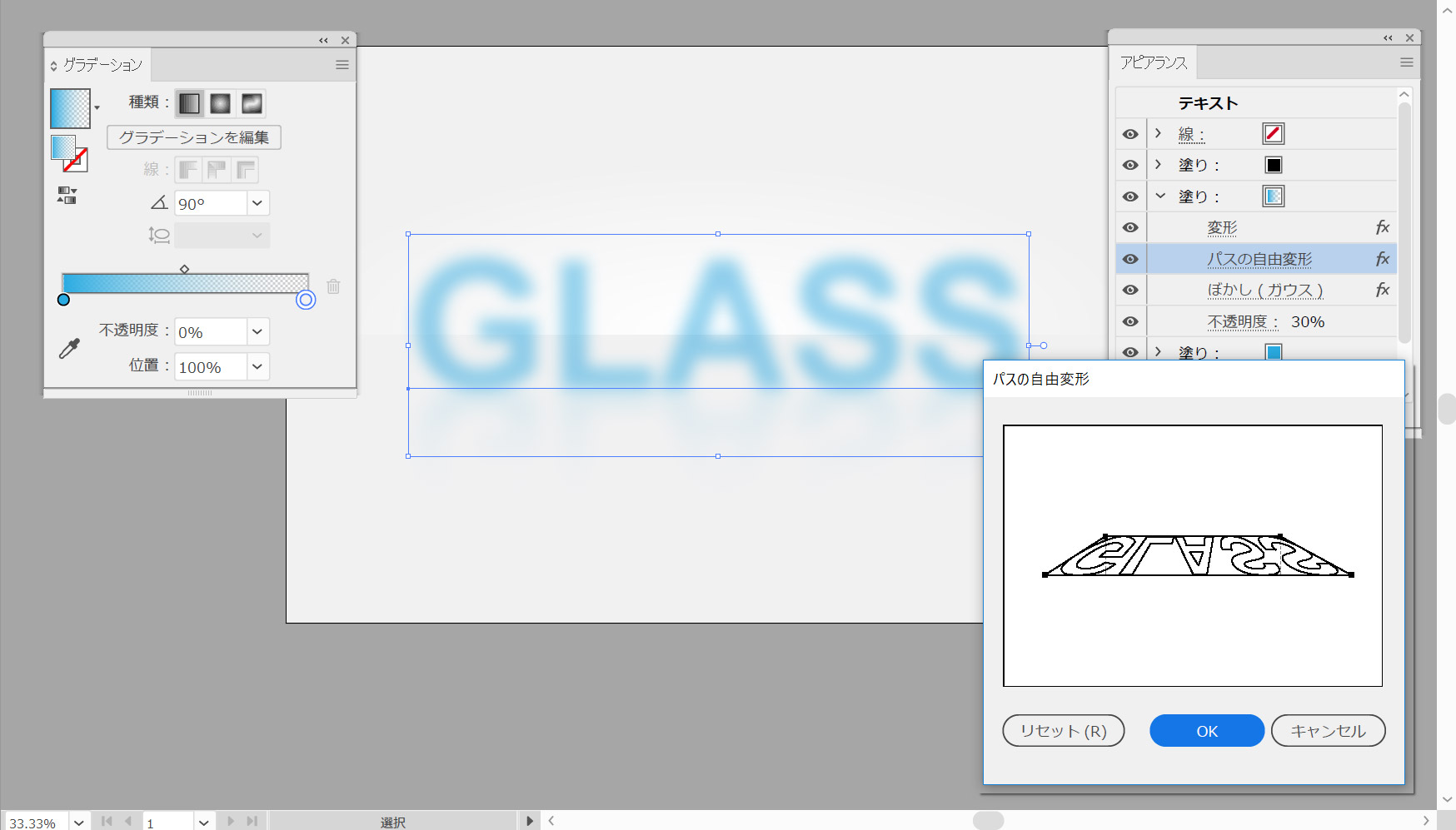Open the 不透明度 opacity dropdown

coord(257,331)
